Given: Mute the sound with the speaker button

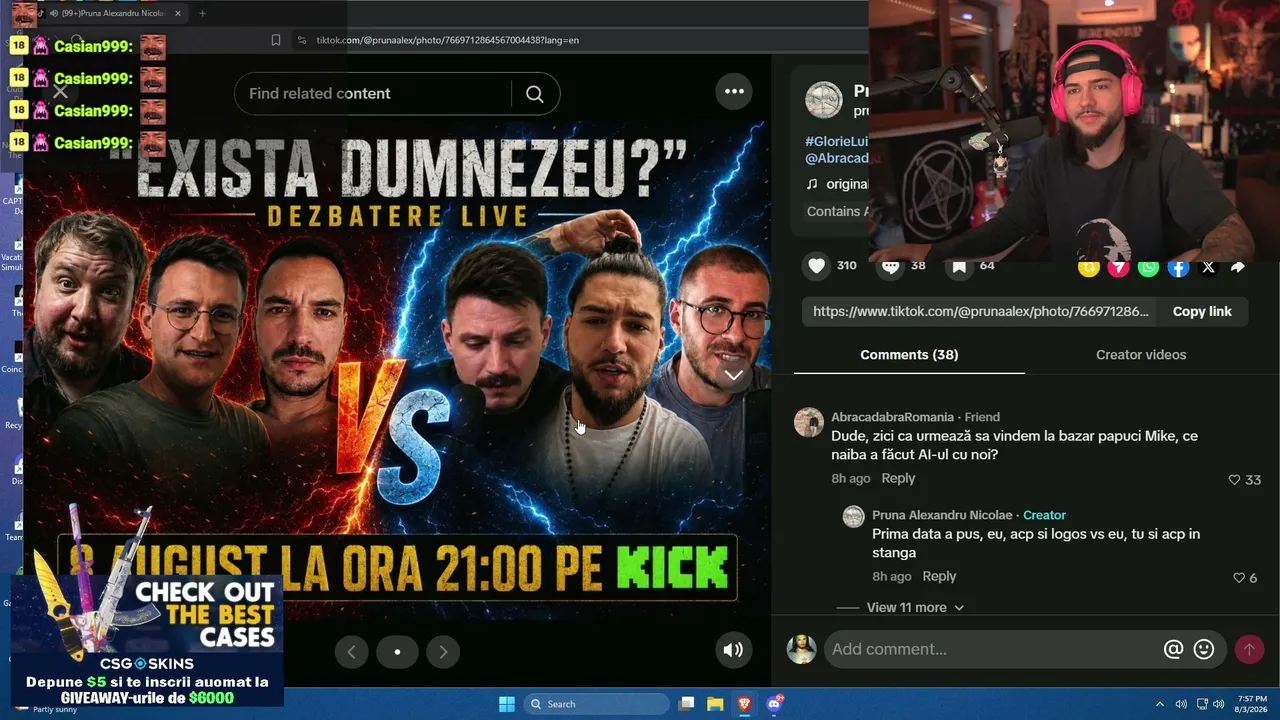Looking at the screenshot, I should (x=734, y=650).
